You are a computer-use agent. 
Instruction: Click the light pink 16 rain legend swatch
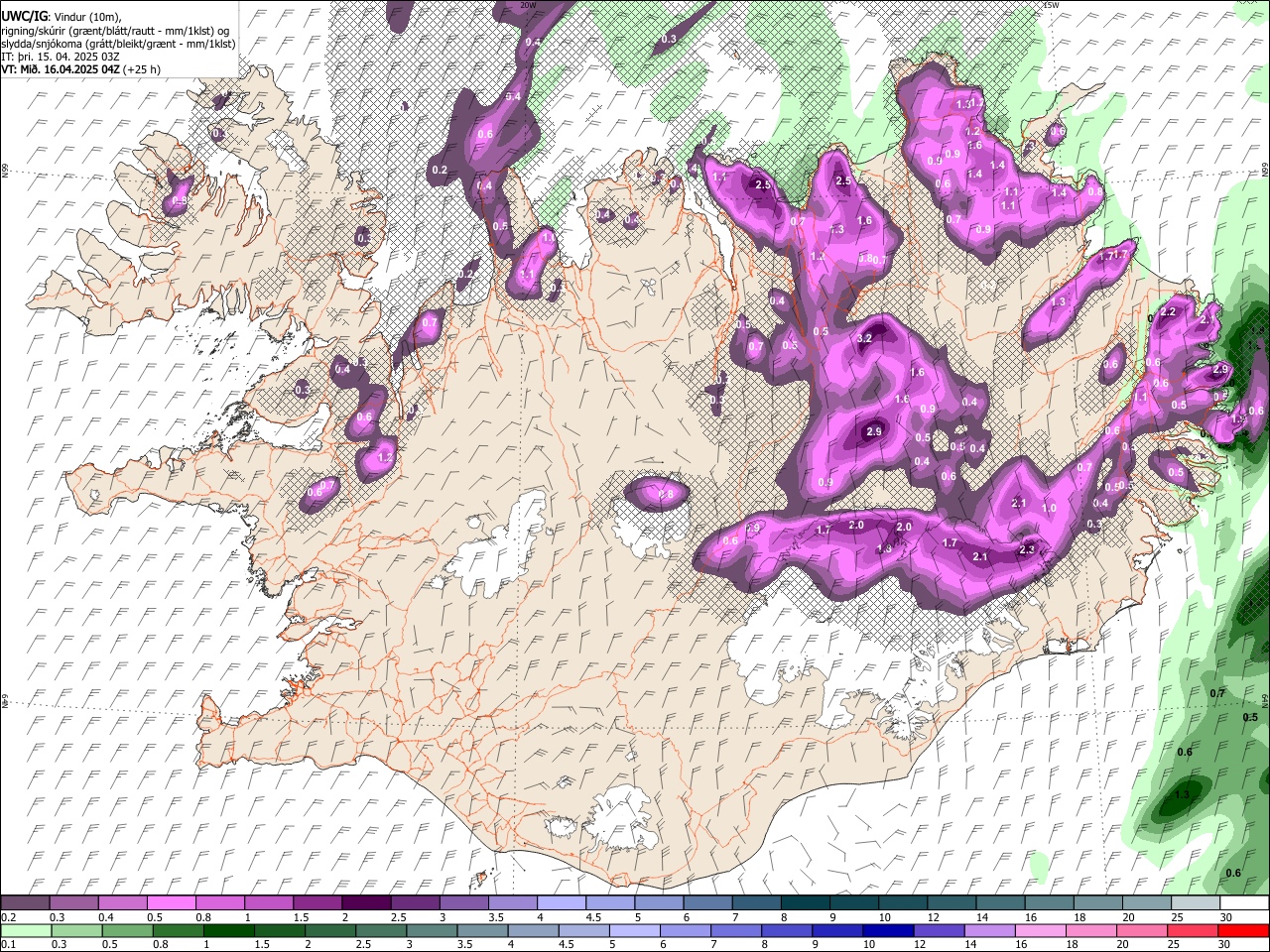coord(1040,930)
